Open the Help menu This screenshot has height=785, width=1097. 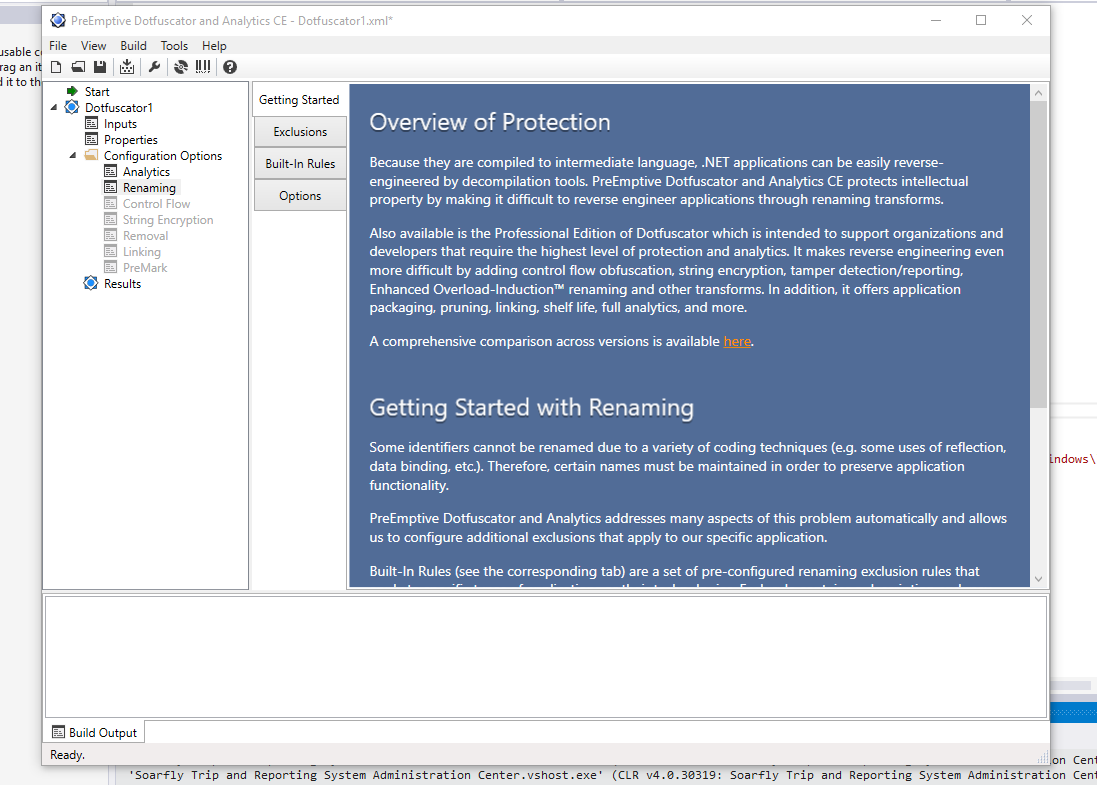(214, 45)
